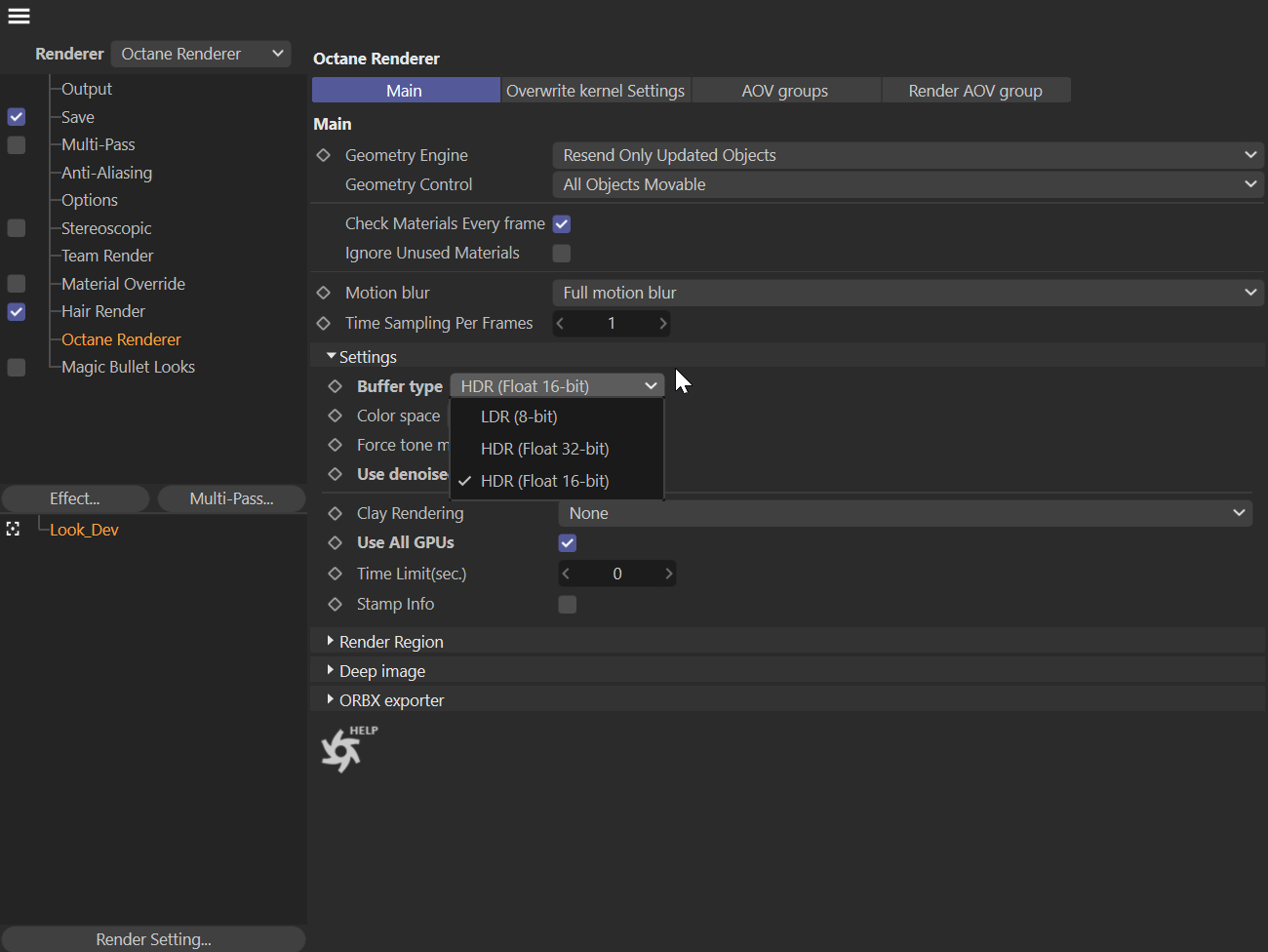This screenshot has width=1268, height=952.
Task: Toggle keyframe diamond for Motion blur
Action: [324, 293]
